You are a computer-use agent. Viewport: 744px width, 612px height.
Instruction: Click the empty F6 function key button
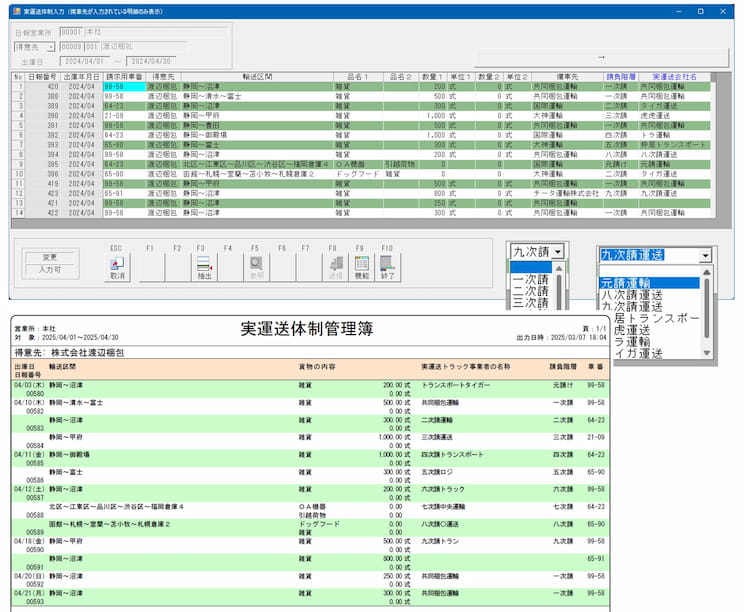[x=282, y=268]
